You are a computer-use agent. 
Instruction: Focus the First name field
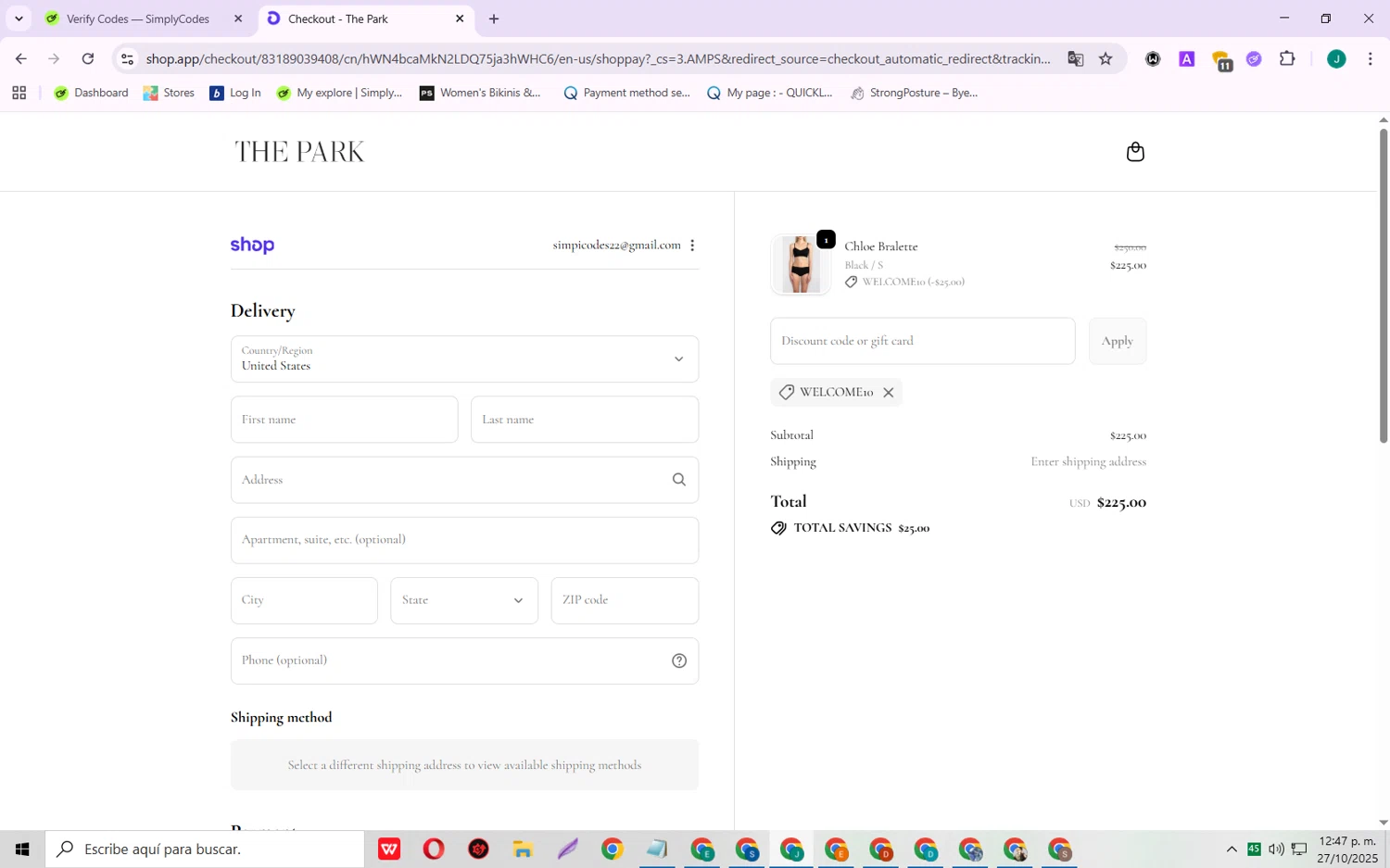(344, 420)
